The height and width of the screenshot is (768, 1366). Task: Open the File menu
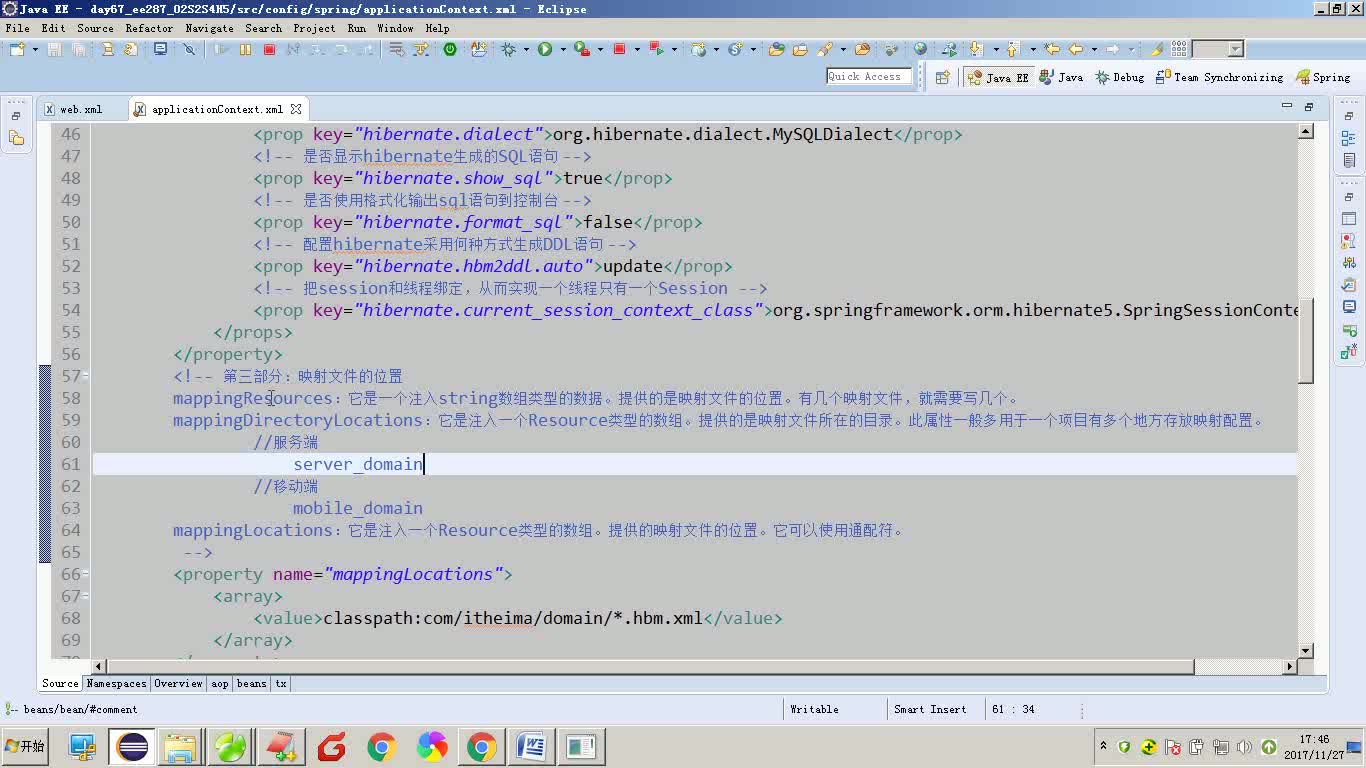(x=18, y=28)
